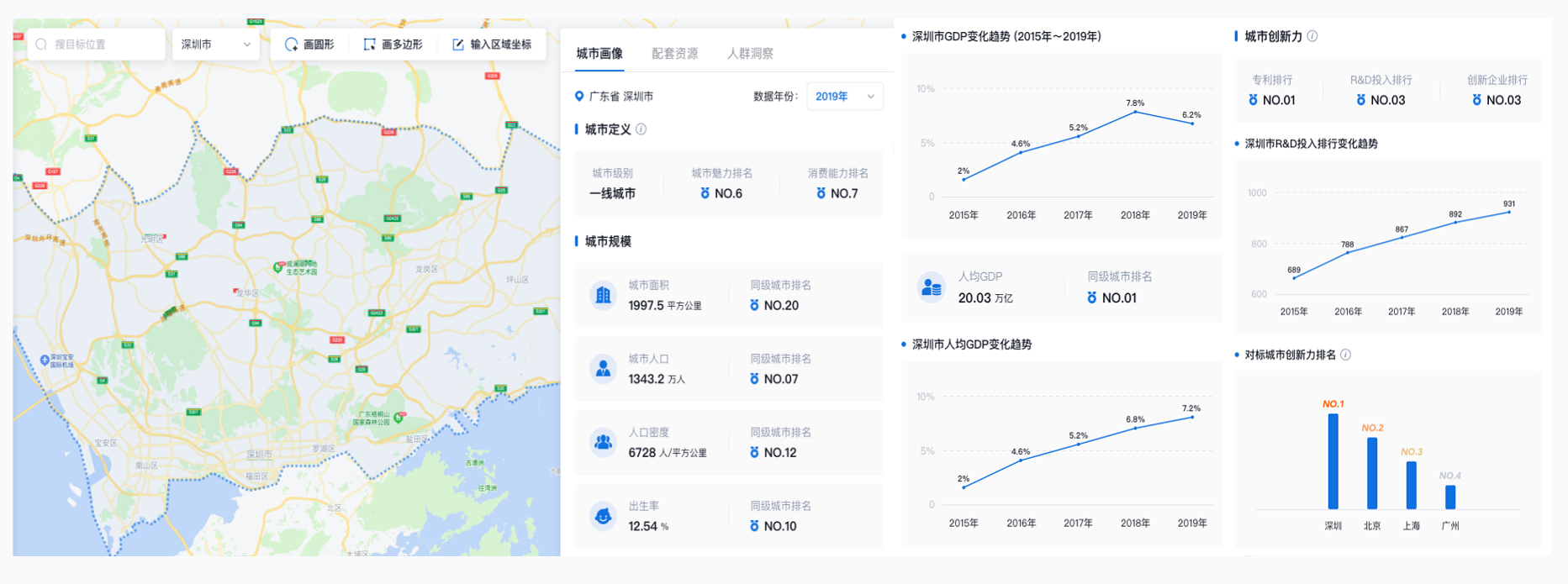Switch to the 人群洞察 tab
1568x584 pixels.
[750, 54]
